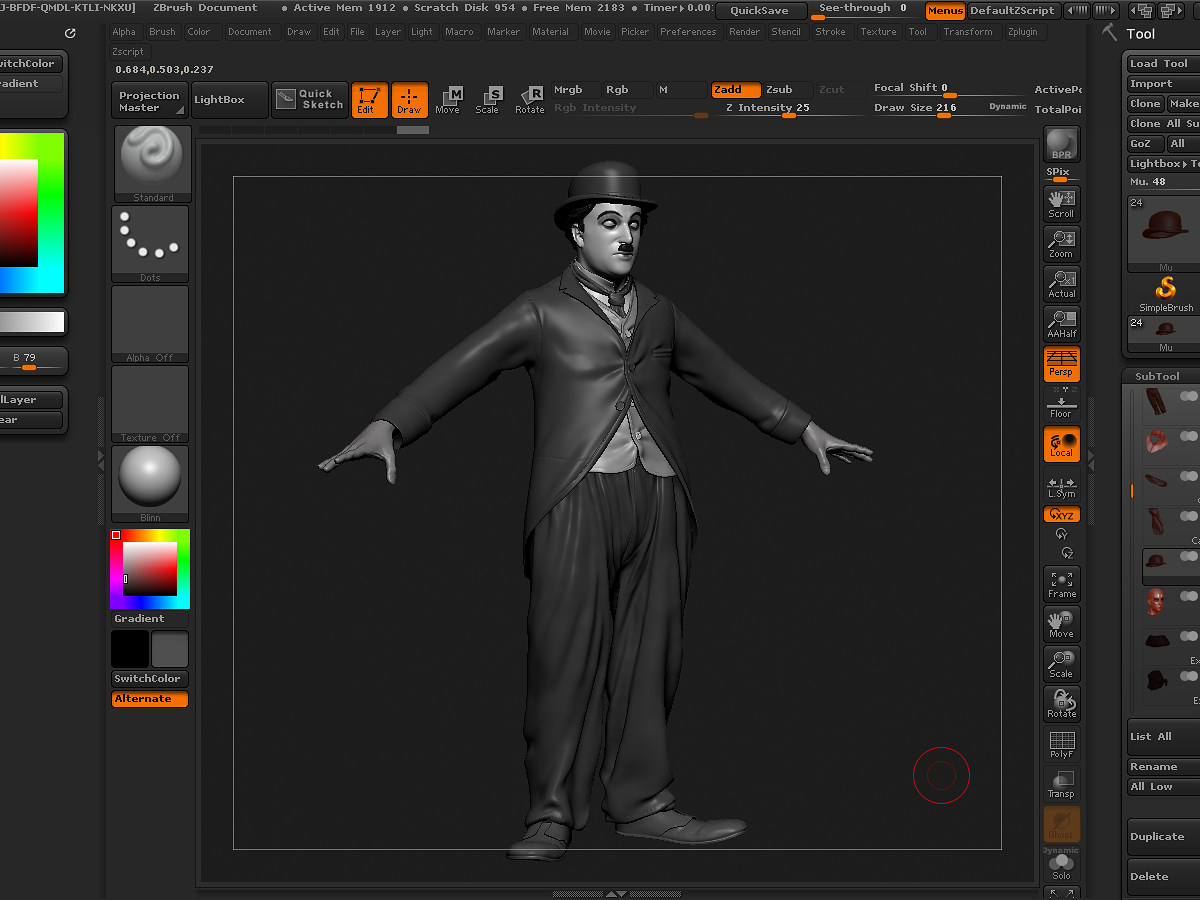Toggle XYZ rotation mode
The width and height of the screenshot is (1200, 900).
1061,515
